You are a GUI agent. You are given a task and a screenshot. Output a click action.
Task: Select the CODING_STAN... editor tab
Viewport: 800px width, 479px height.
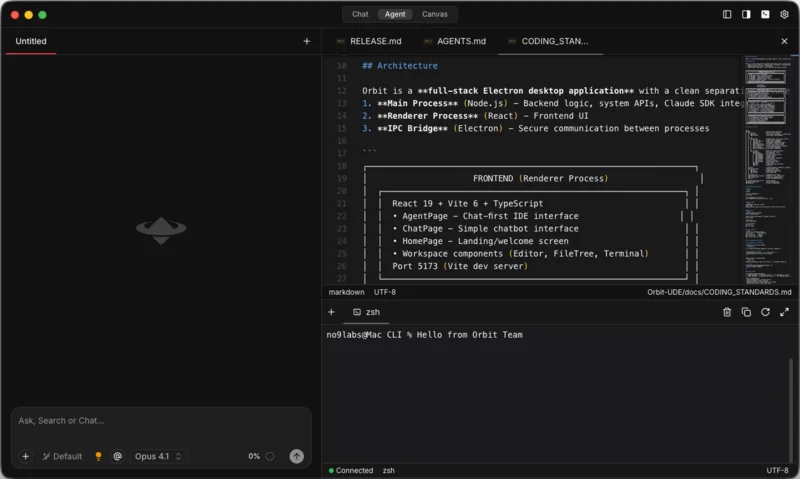549,41
